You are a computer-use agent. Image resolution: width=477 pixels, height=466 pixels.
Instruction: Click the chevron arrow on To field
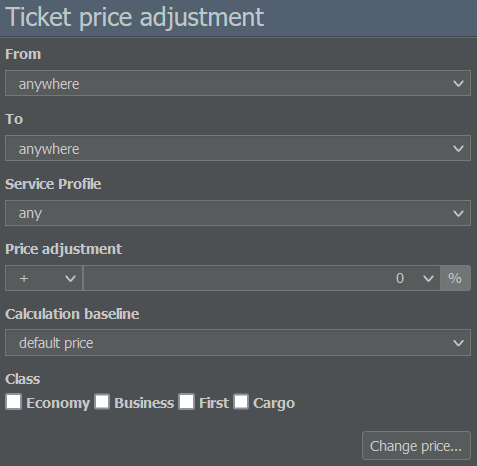coord(458,148)
